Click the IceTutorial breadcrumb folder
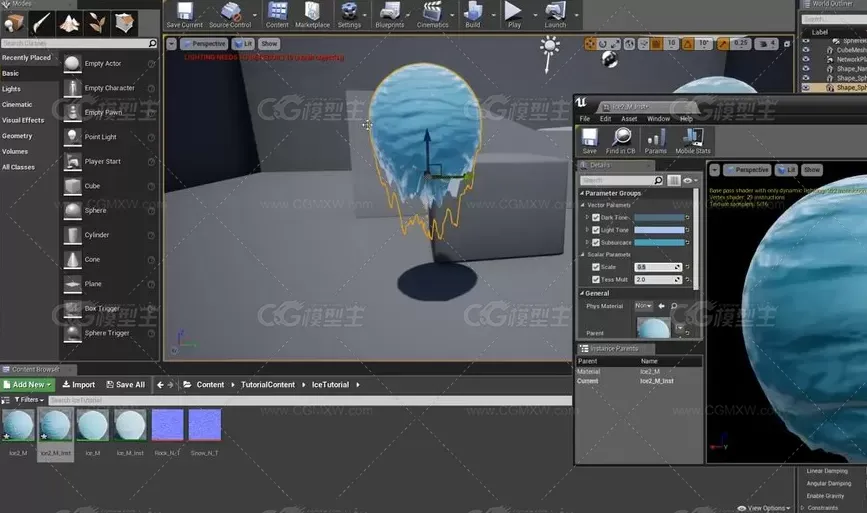This screenshot has width=867, height=513. (x=330, y=385)
